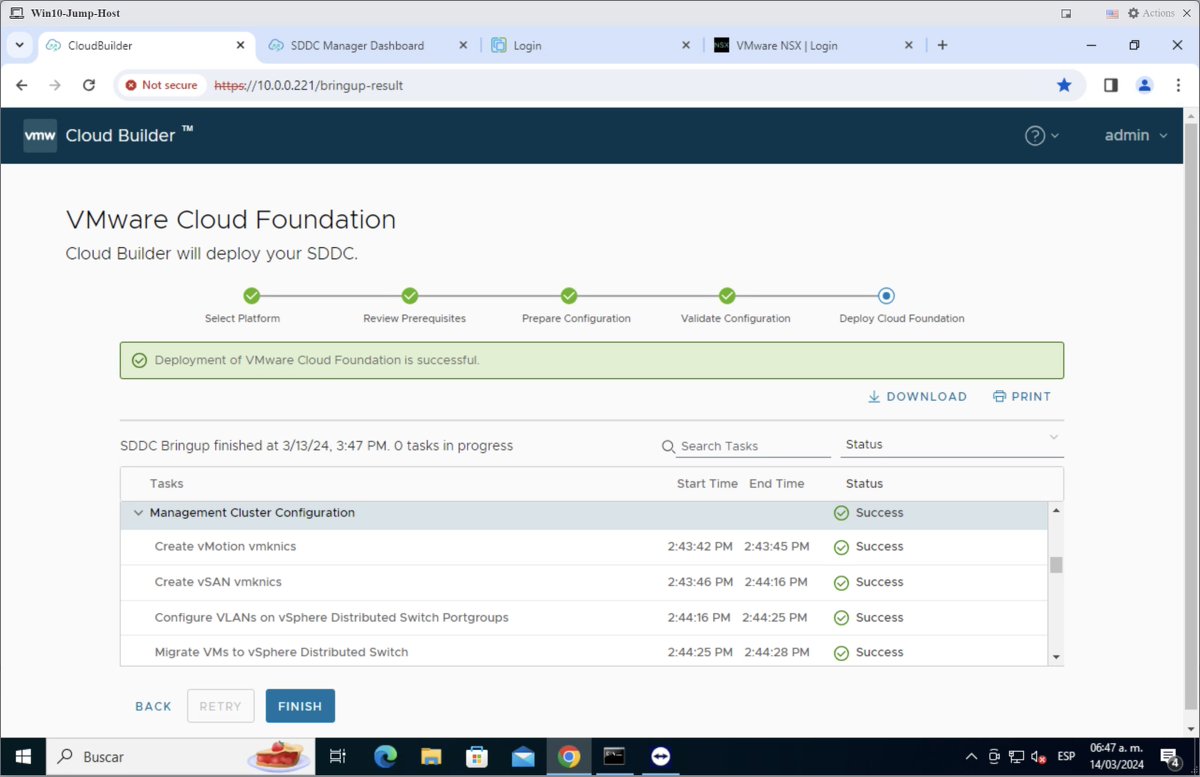Collapse the Management Cluster Configuration group
Viewport: 1200px width, 777px height.
[x=139, y=513]
